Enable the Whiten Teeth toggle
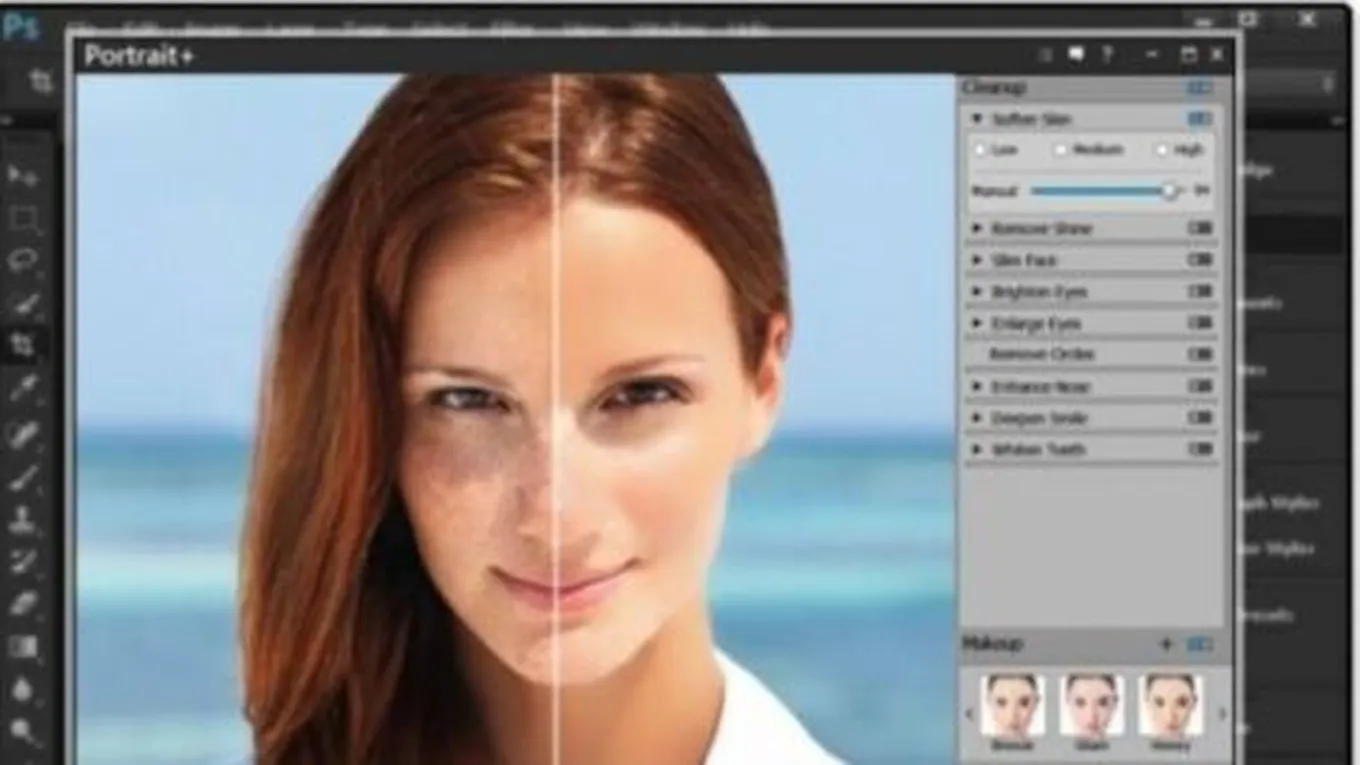1360x765 pixels. click(x=1199, y=450)
